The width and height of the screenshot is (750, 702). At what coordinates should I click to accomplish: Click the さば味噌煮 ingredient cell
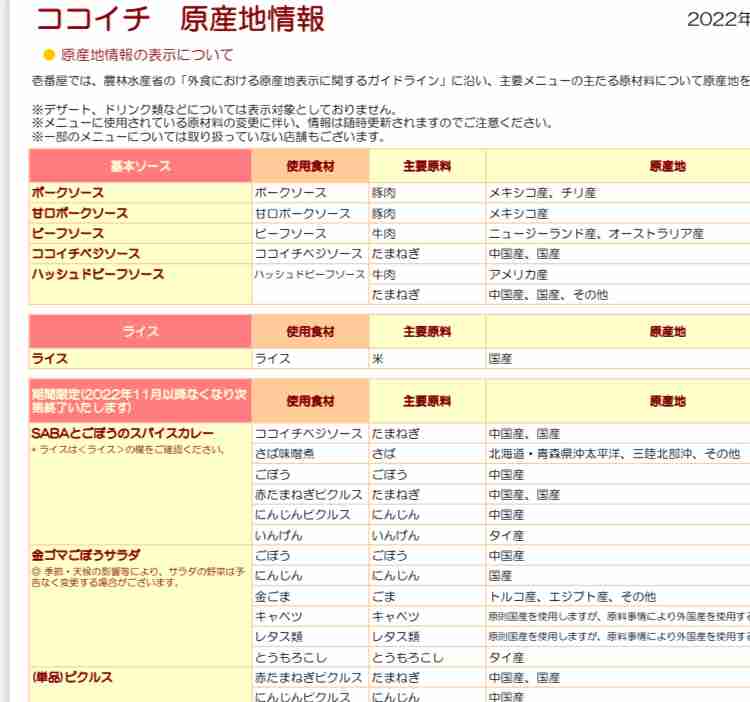(x=285, y=453)
